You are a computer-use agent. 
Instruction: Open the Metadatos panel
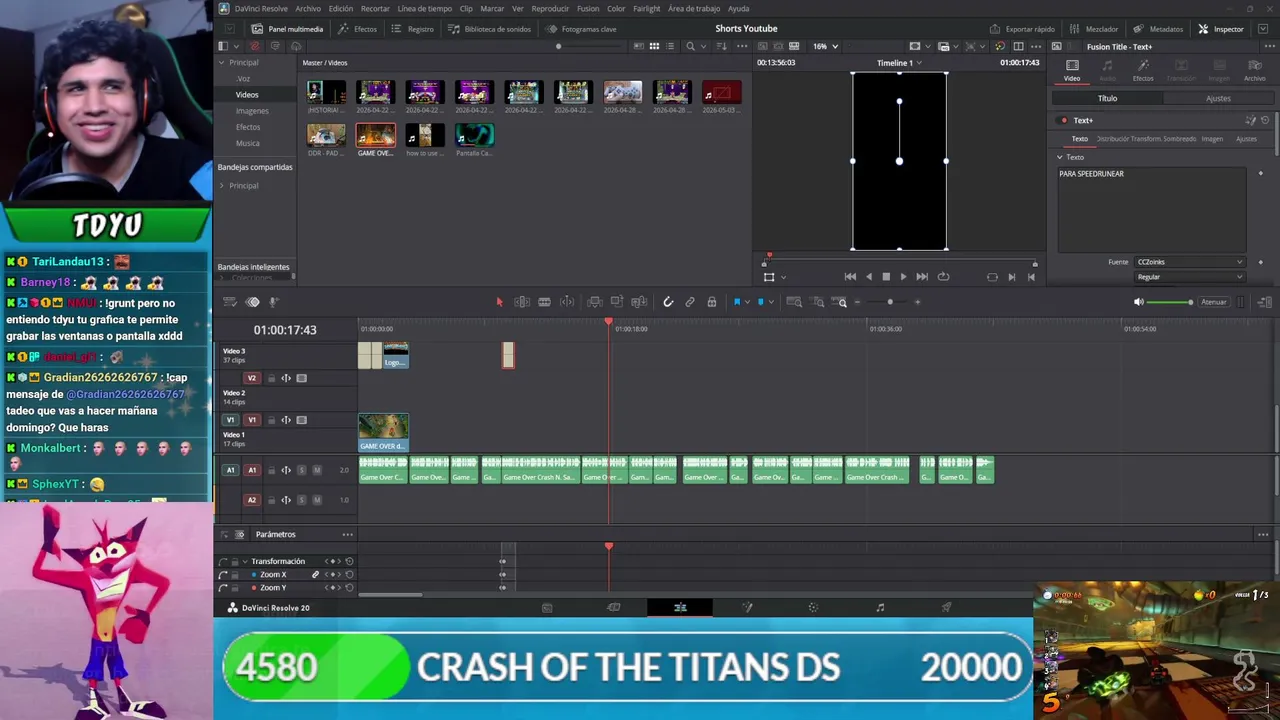(1159, 29)
